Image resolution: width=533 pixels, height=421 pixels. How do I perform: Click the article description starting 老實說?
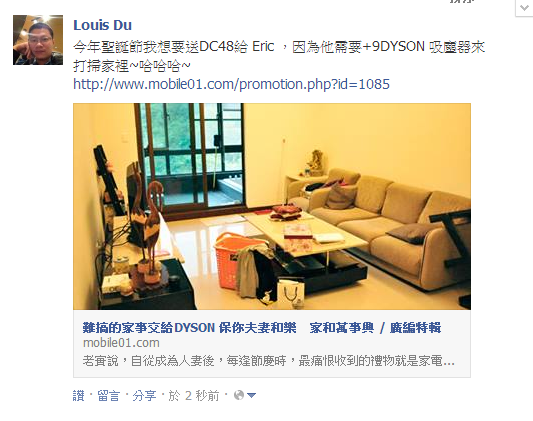[269, 361]
